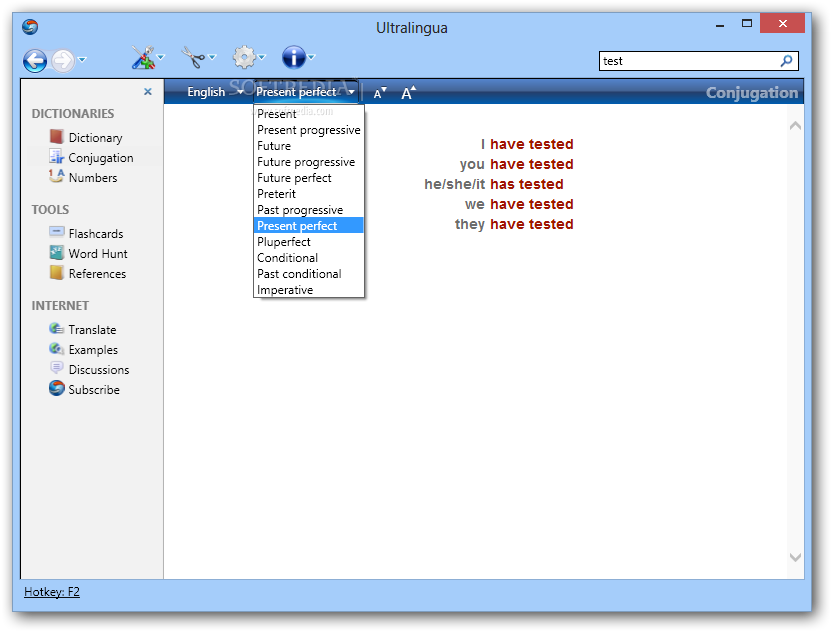The image size is (832, 632).
Task: Click the back navigation arrow
Action: tap(35, 61)
